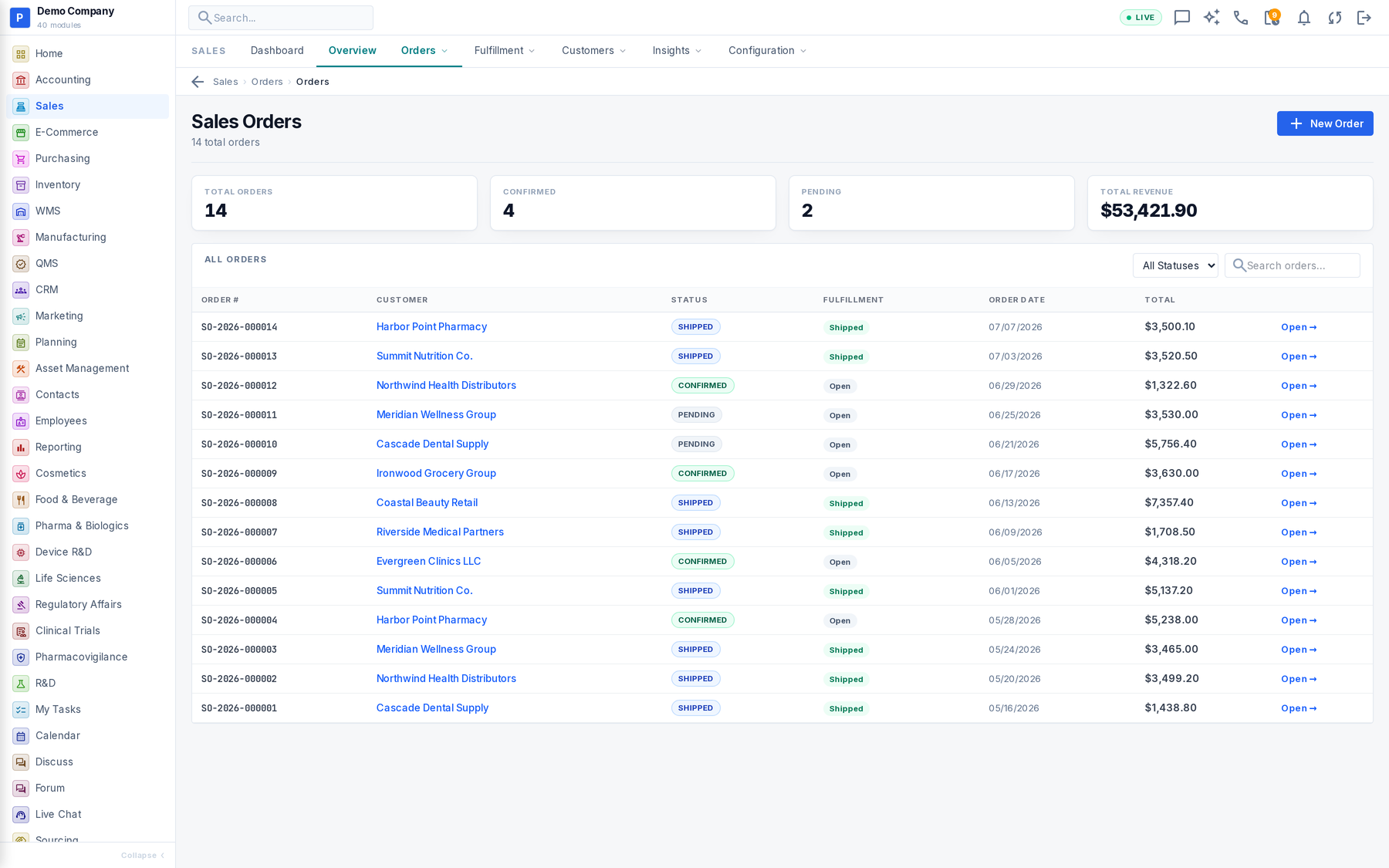Open Riverside Medical Partners customer link
The width and height of the screenshot is (1389, 868).
tap(440, 532)
